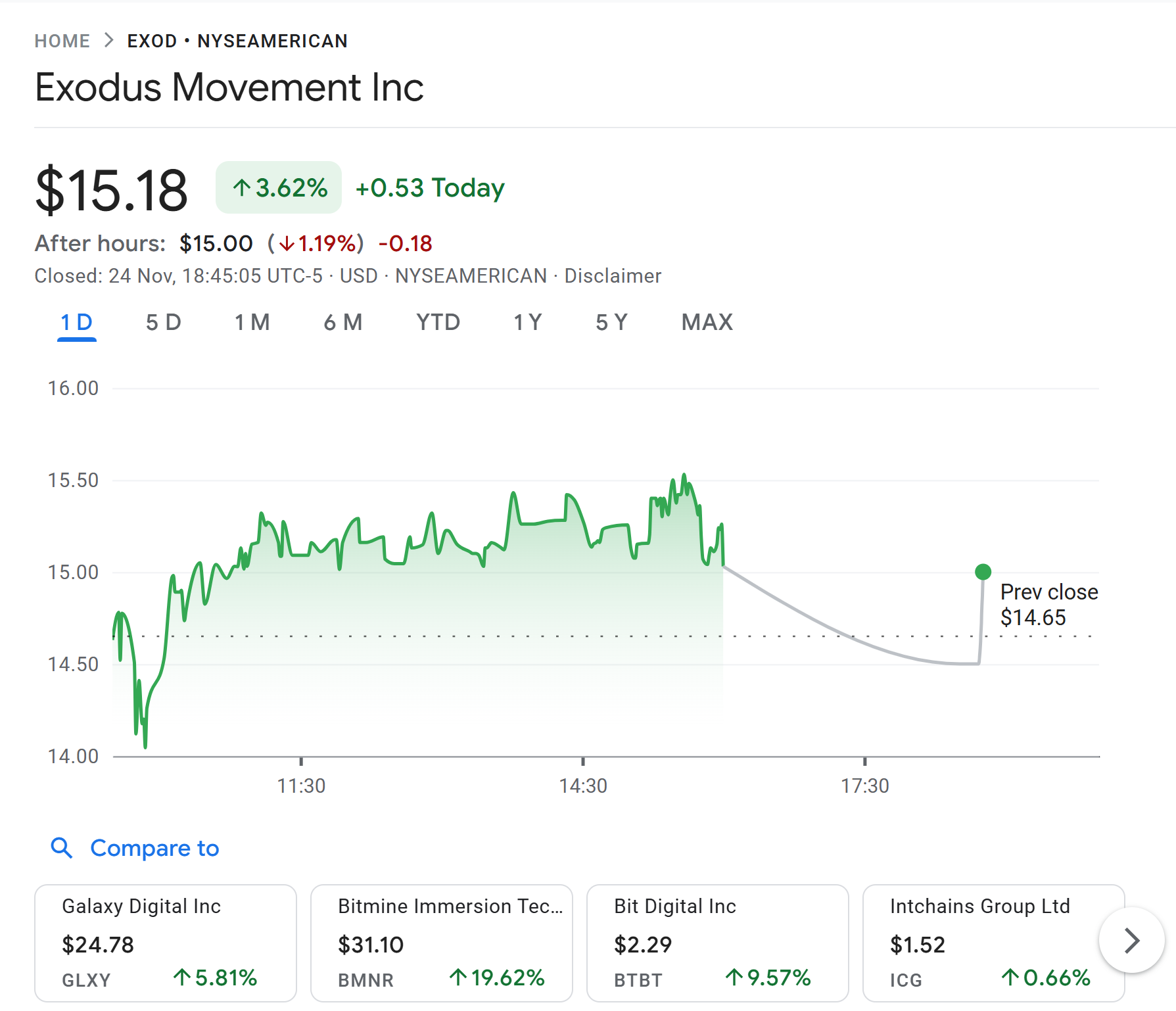Click the green up arrow in the 3.62% badge
The image size is (1176, 1011).
click(x=242, y=188)
